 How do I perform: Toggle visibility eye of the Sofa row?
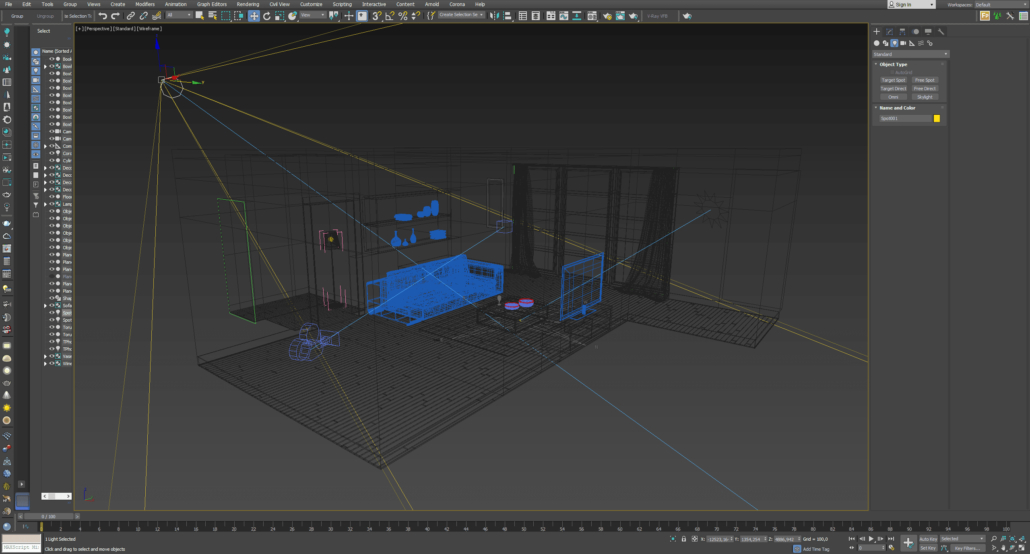pyautogui.click(x=52, y=306)
